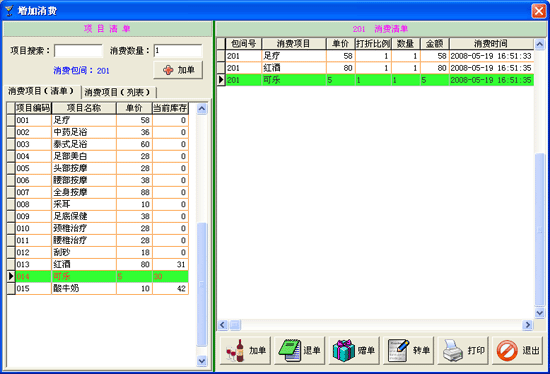
Task: Click the wine bottle 加单 button at bottom
Action: (x=246, y=350)
